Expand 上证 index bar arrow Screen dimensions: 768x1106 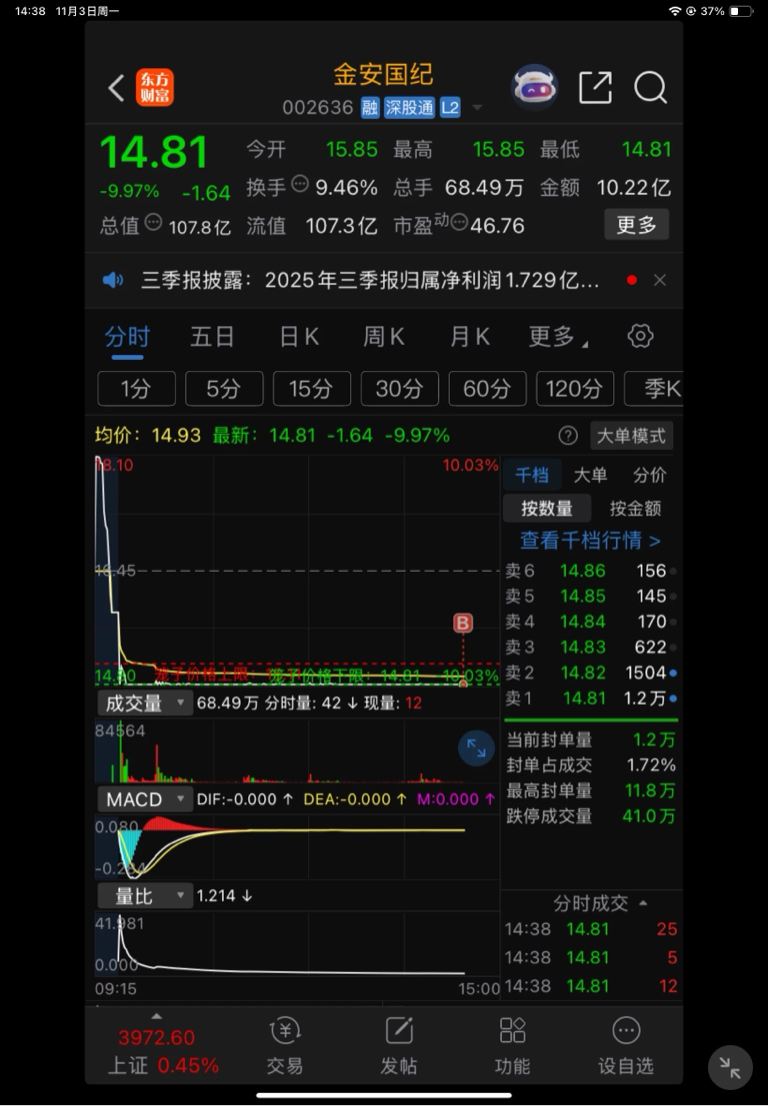tap(157, 1016)
